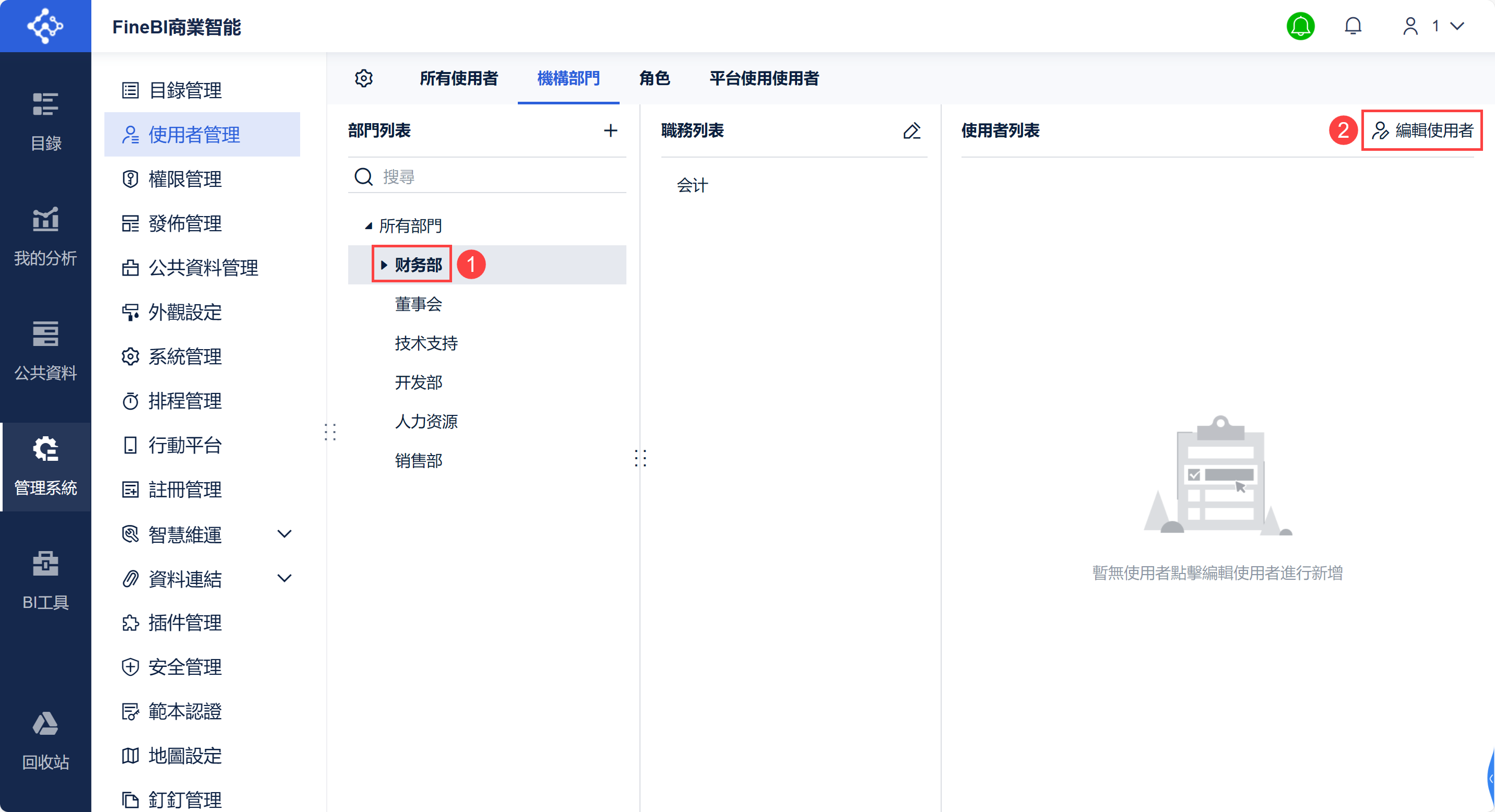Open 安全管理 menu item
Image resolution: width=1495 pixels, height=812 pixels.
202,667
